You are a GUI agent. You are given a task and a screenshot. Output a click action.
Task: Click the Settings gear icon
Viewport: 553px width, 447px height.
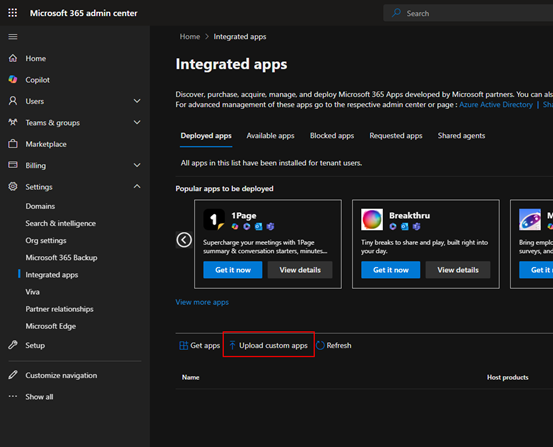click(13, 186)
